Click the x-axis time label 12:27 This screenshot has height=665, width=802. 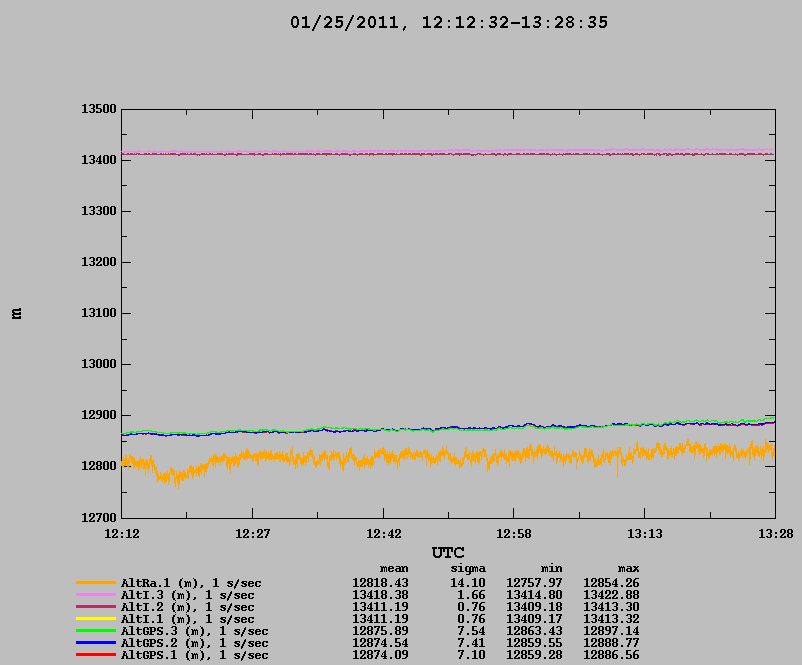(x=252, y=534)
